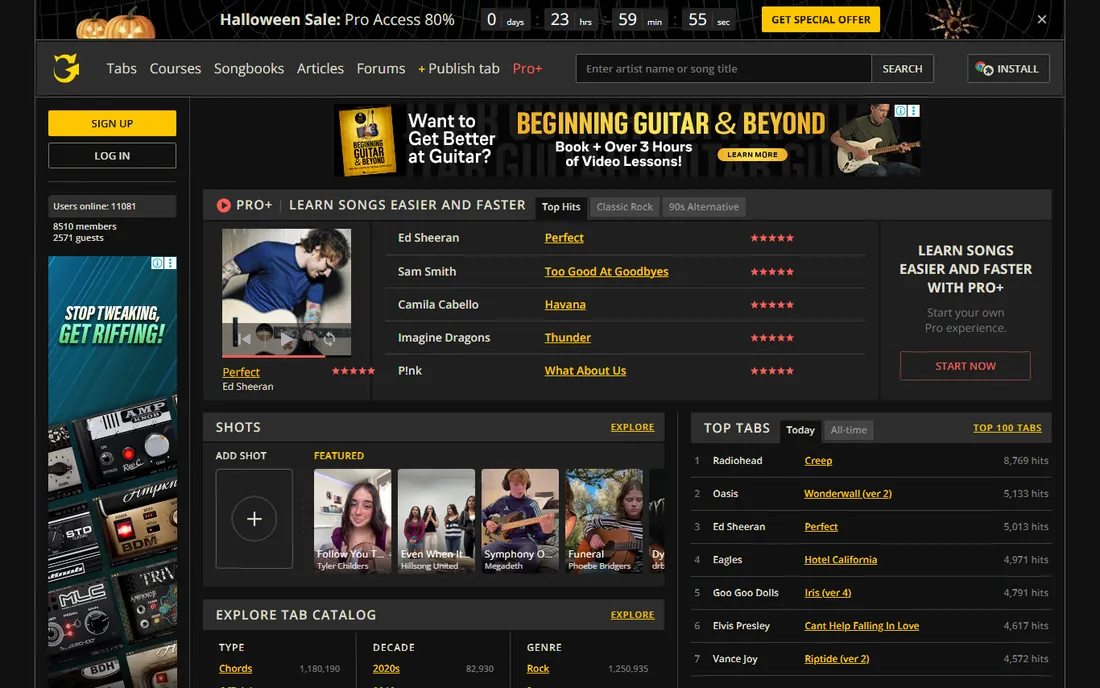Open Funeral shot by Phoebe Bridgers
The image size is (1100, 688).
pos(604,521)
